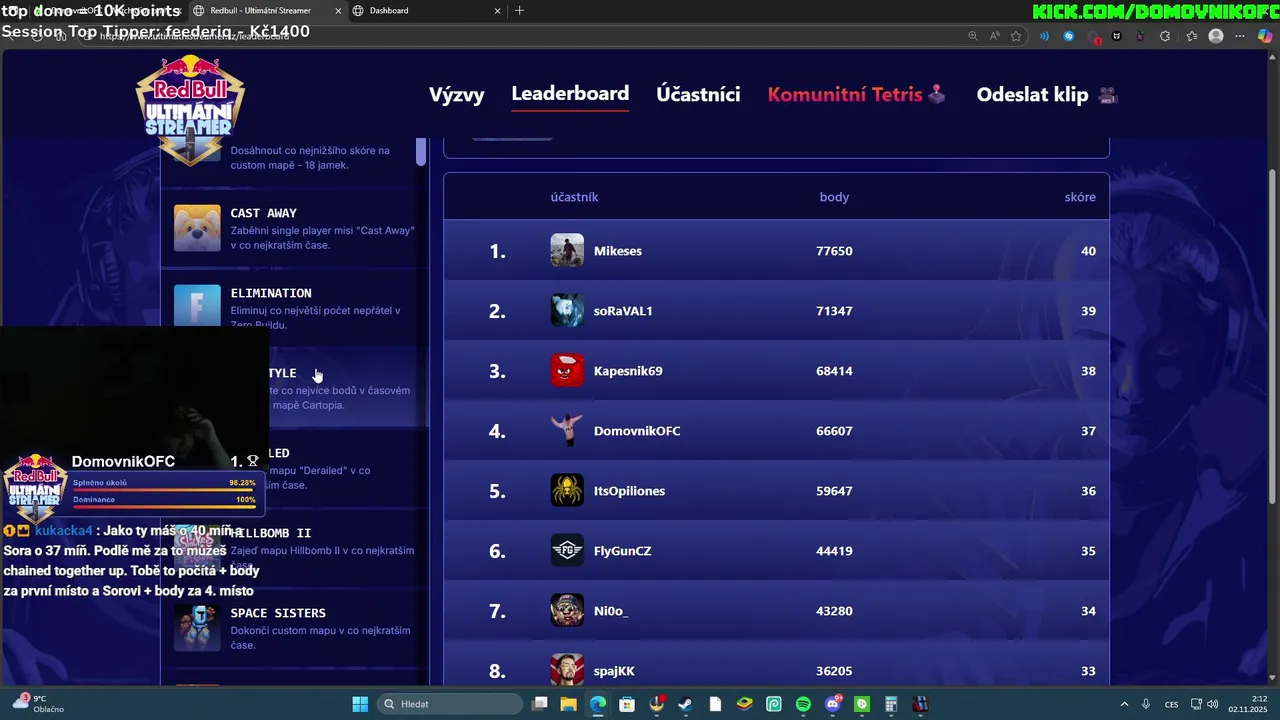Click the skóre column header

[1080, 197]
